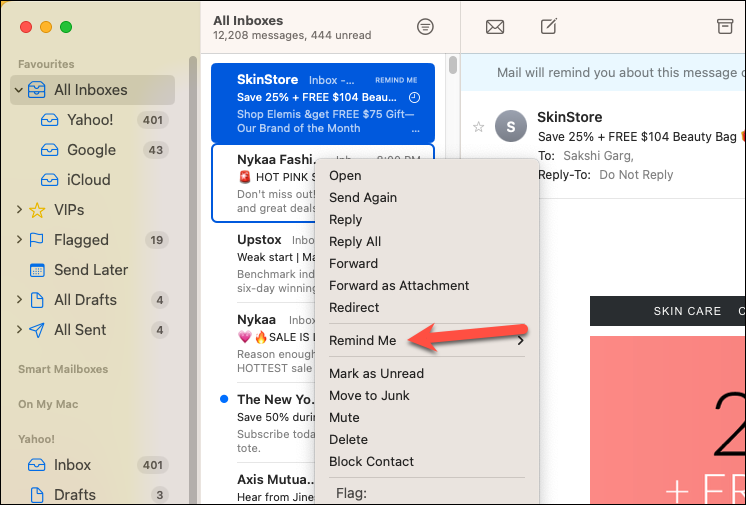Click the On My Mac section header
The height and width of the screenshot is (505, 746).
click(48, 404)
